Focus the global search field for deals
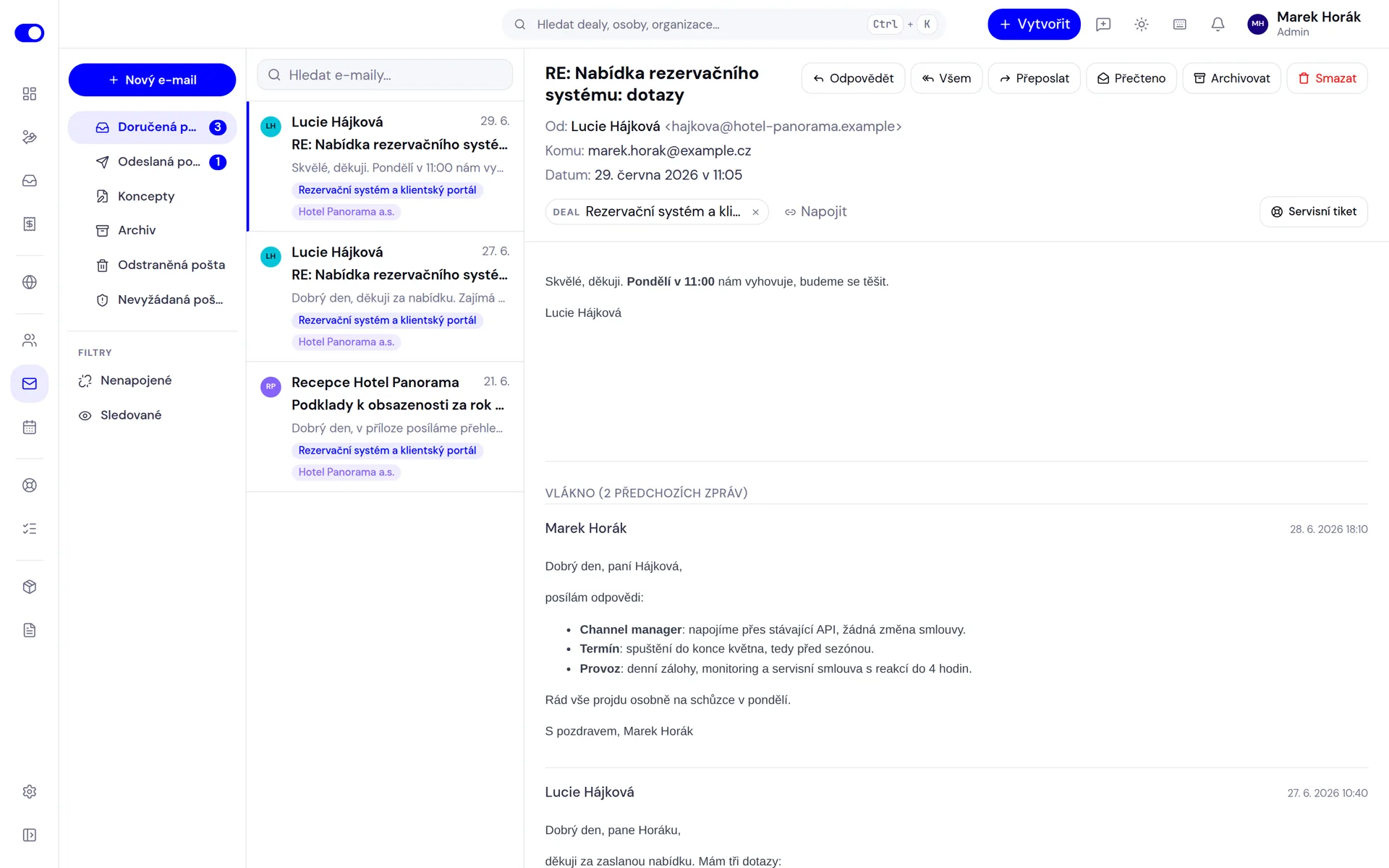The image size is (1389, 868). point(723,25)
